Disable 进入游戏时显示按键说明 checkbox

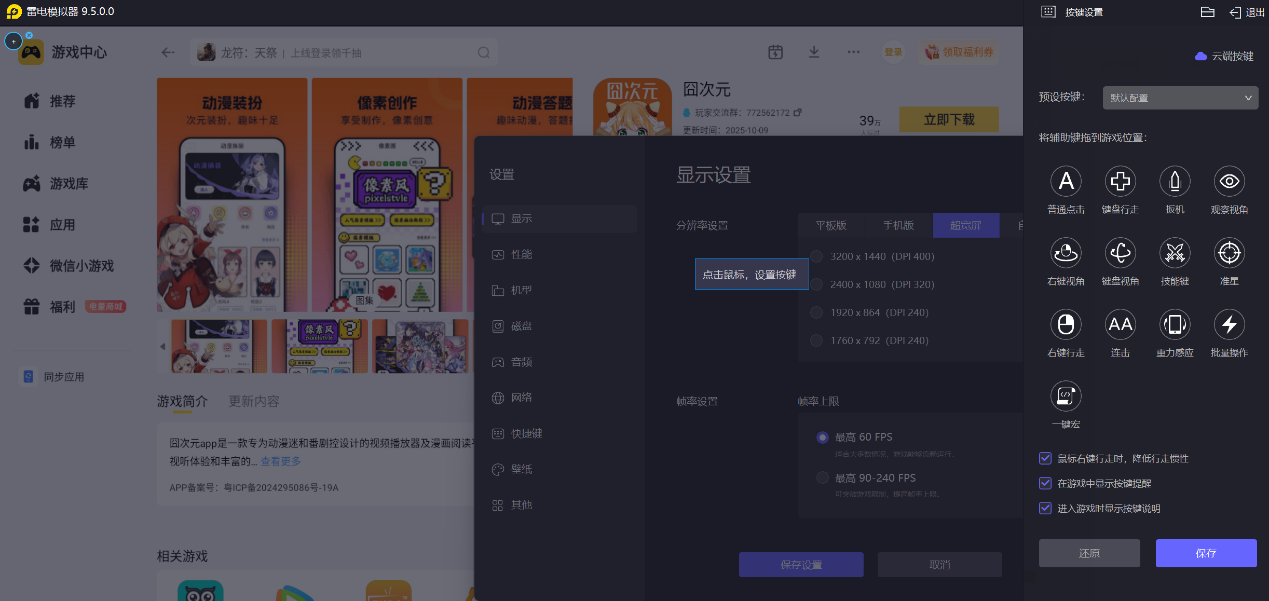point(1046,508)
